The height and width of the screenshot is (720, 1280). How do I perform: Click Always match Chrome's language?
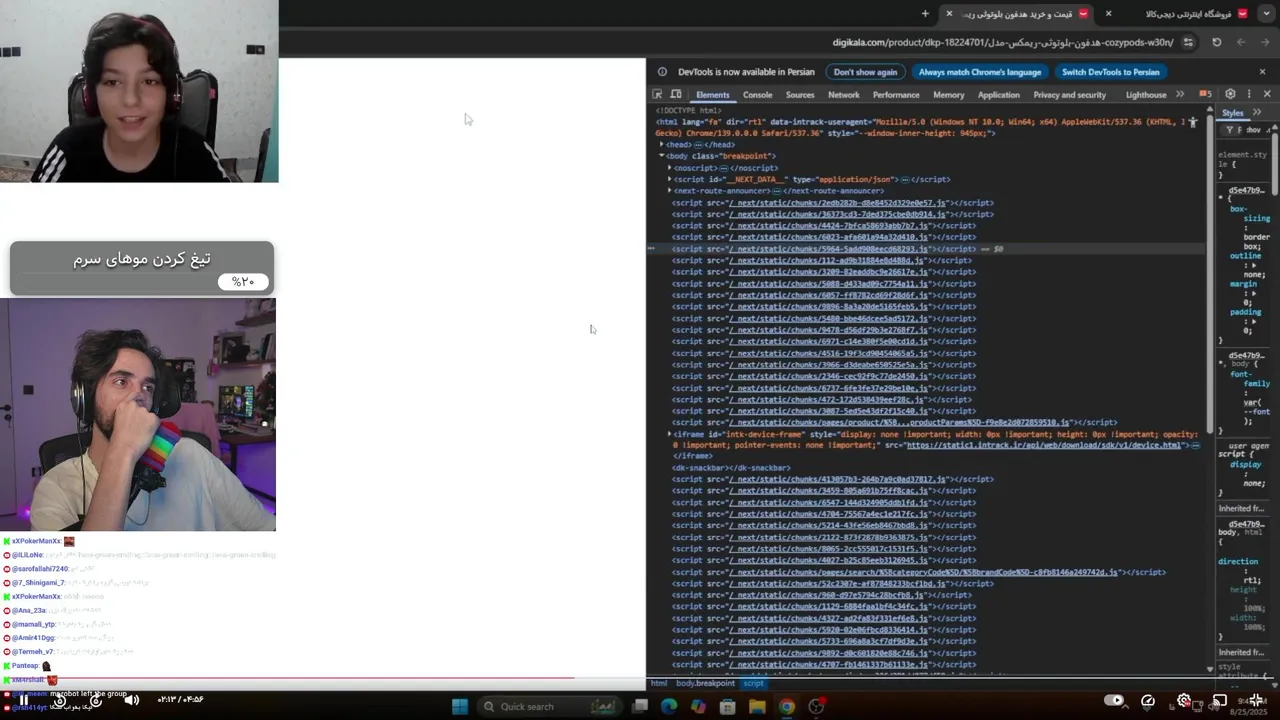[980, 72]
